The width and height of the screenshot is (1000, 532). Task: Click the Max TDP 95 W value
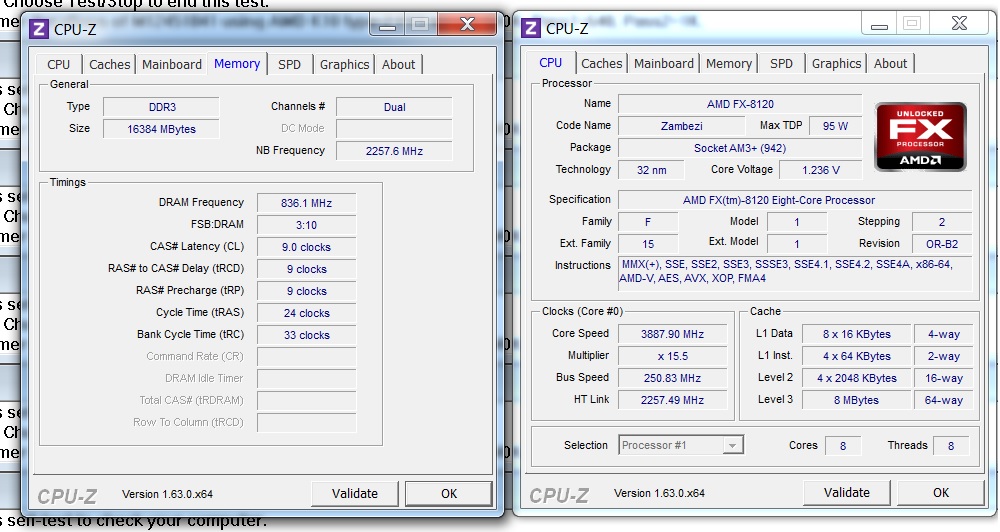pyautogui.click(x=835, y=126)
